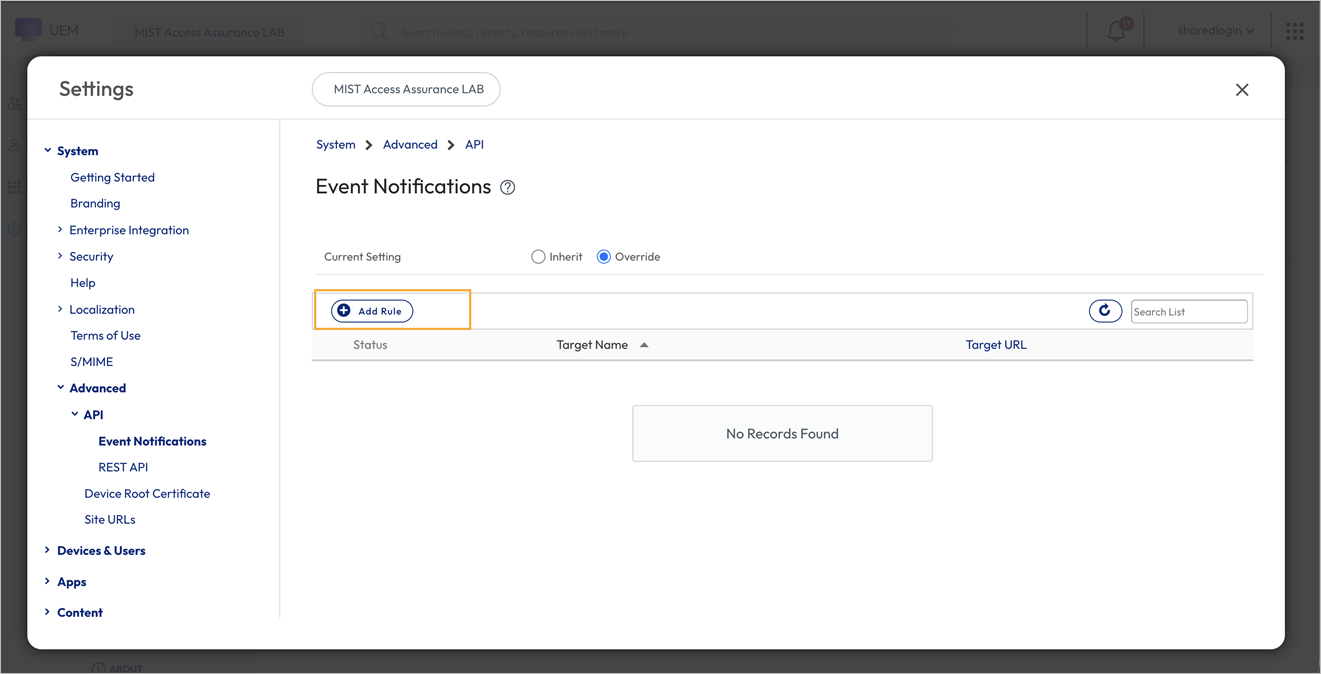Select the Inherit radio button
1321x674 pixels.
coord(538,257)
